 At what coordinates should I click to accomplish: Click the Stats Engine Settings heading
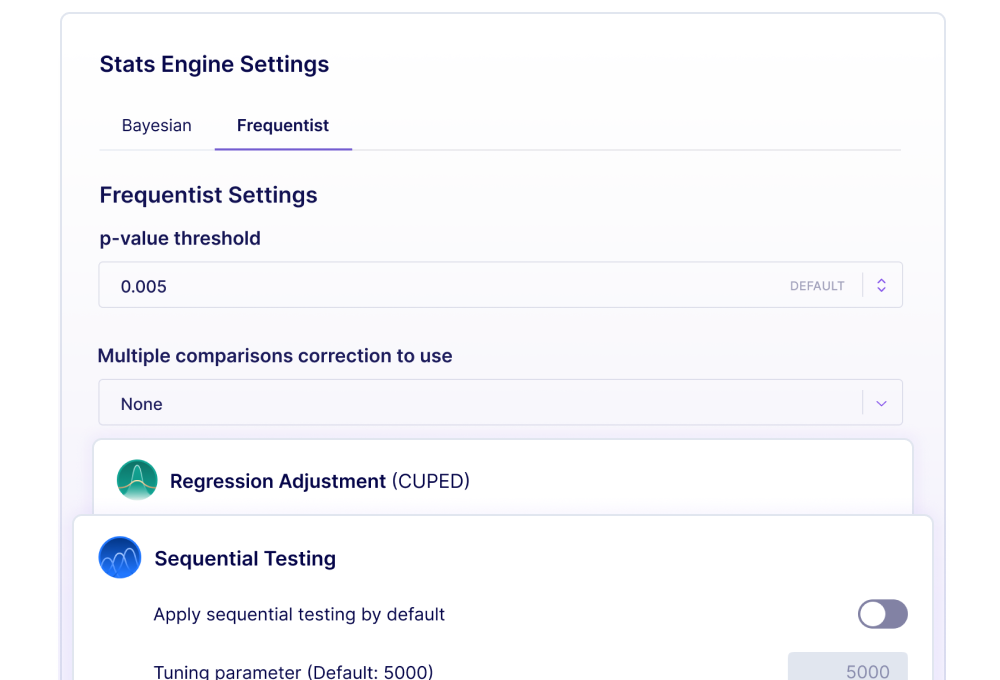pos(214,64)
